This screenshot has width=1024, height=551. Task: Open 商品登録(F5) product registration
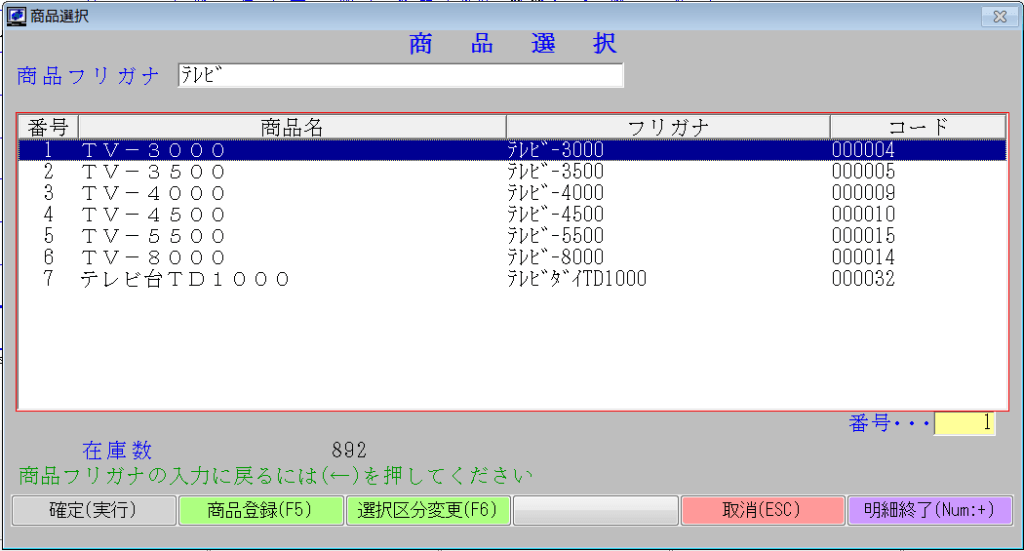(261, 511)
